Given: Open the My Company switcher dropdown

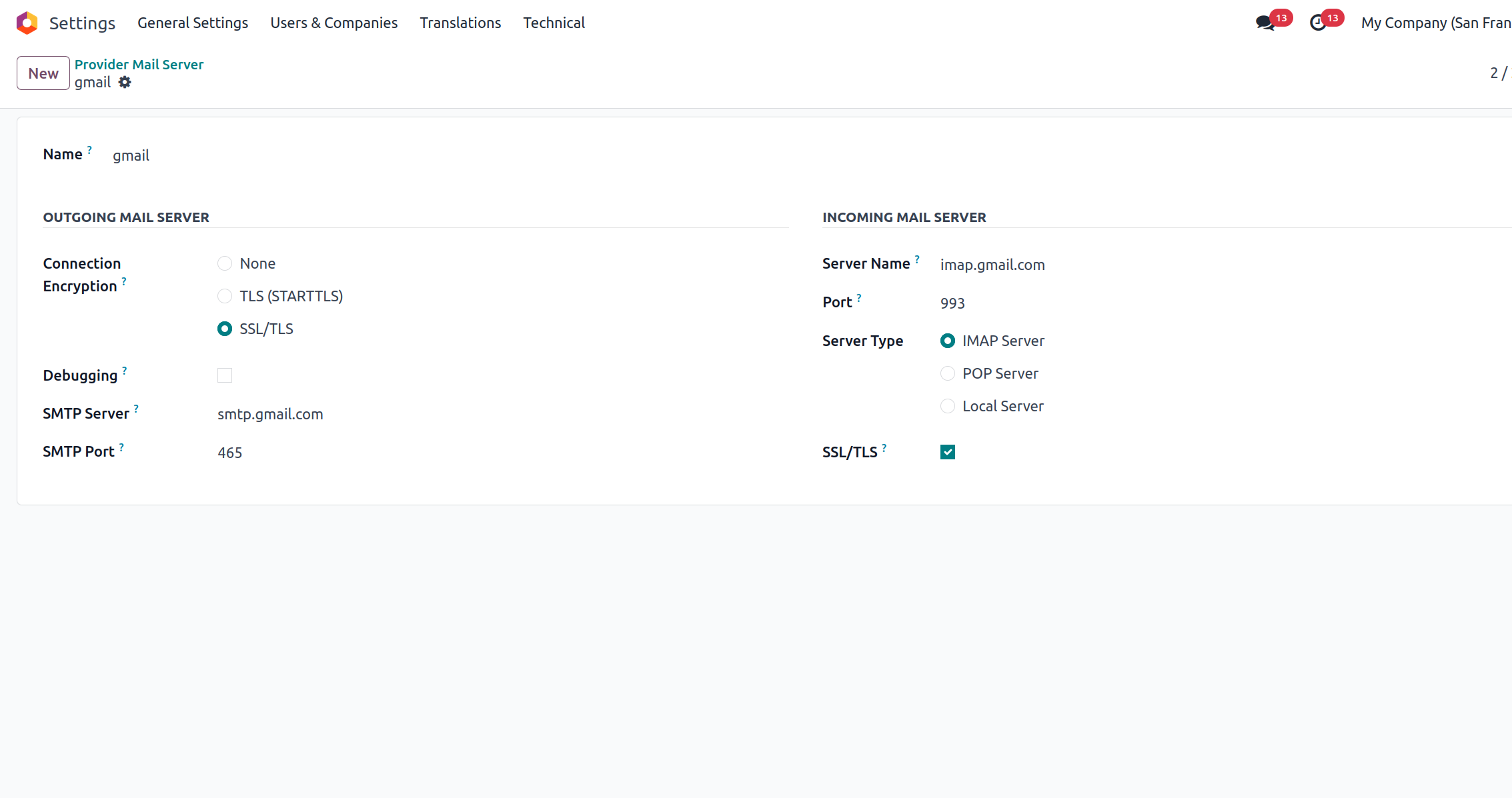Looking at the screenshot, I should [x=1435, y=23].
